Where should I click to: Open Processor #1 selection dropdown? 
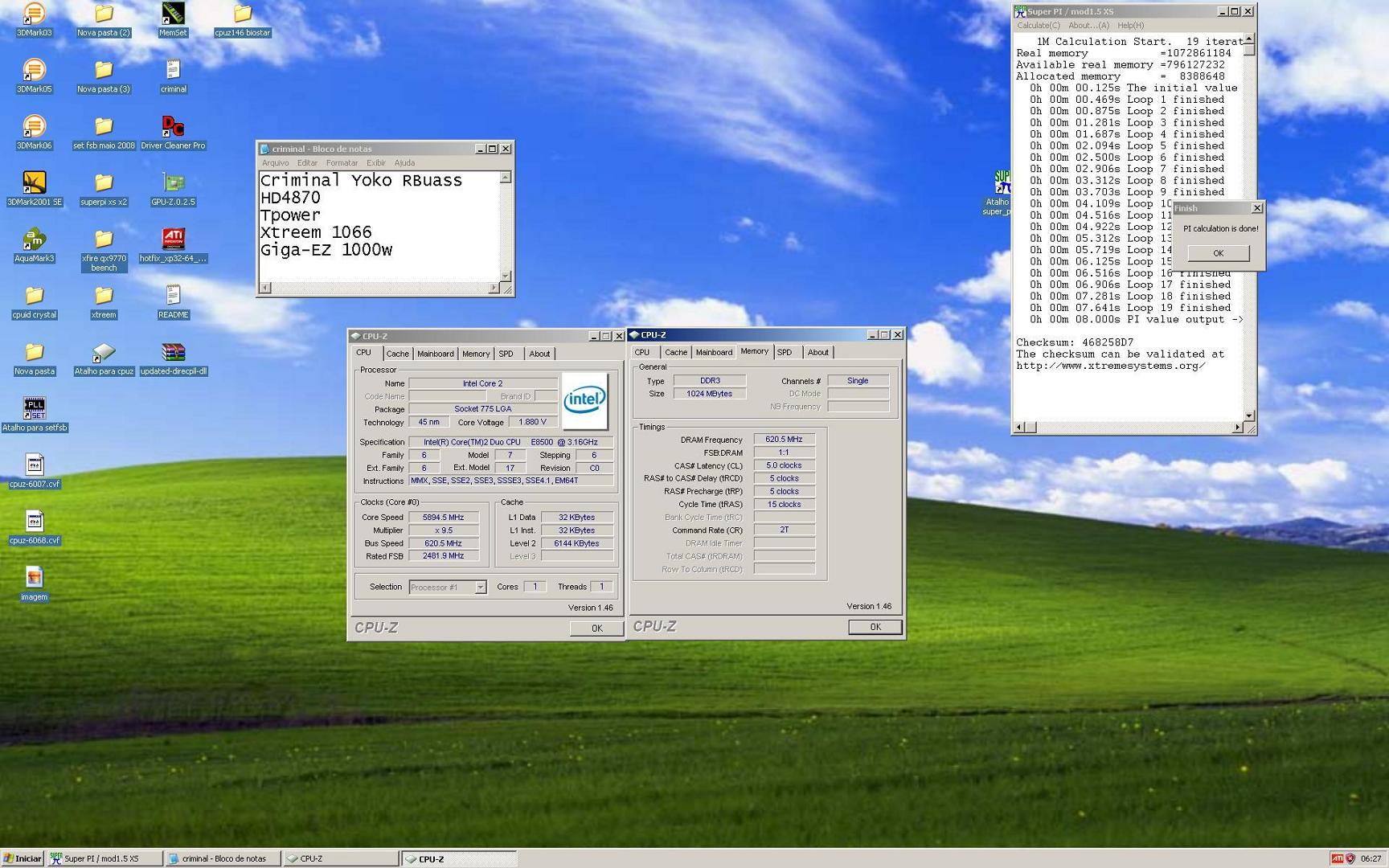(480, 588)
